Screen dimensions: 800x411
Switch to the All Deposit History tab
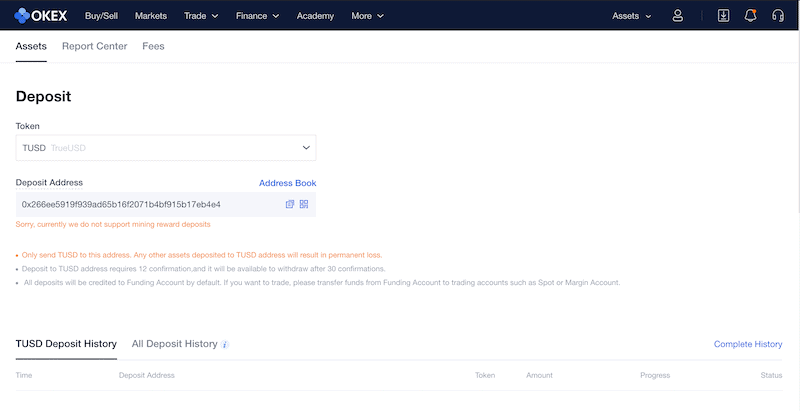point(174,344)
